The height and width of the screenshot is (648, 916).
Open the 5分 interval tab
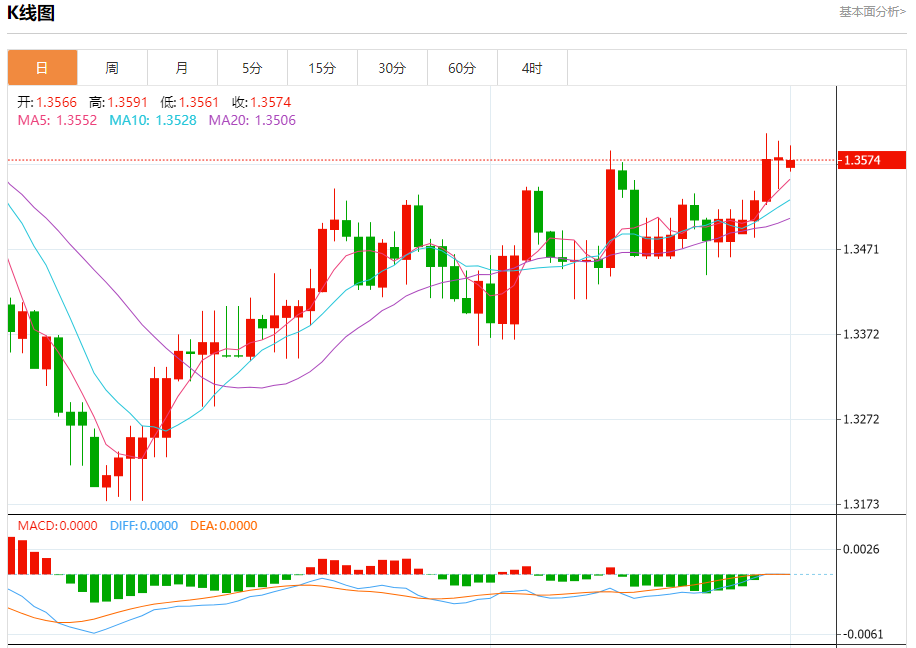pyautogui.click(x=252, y=68)
